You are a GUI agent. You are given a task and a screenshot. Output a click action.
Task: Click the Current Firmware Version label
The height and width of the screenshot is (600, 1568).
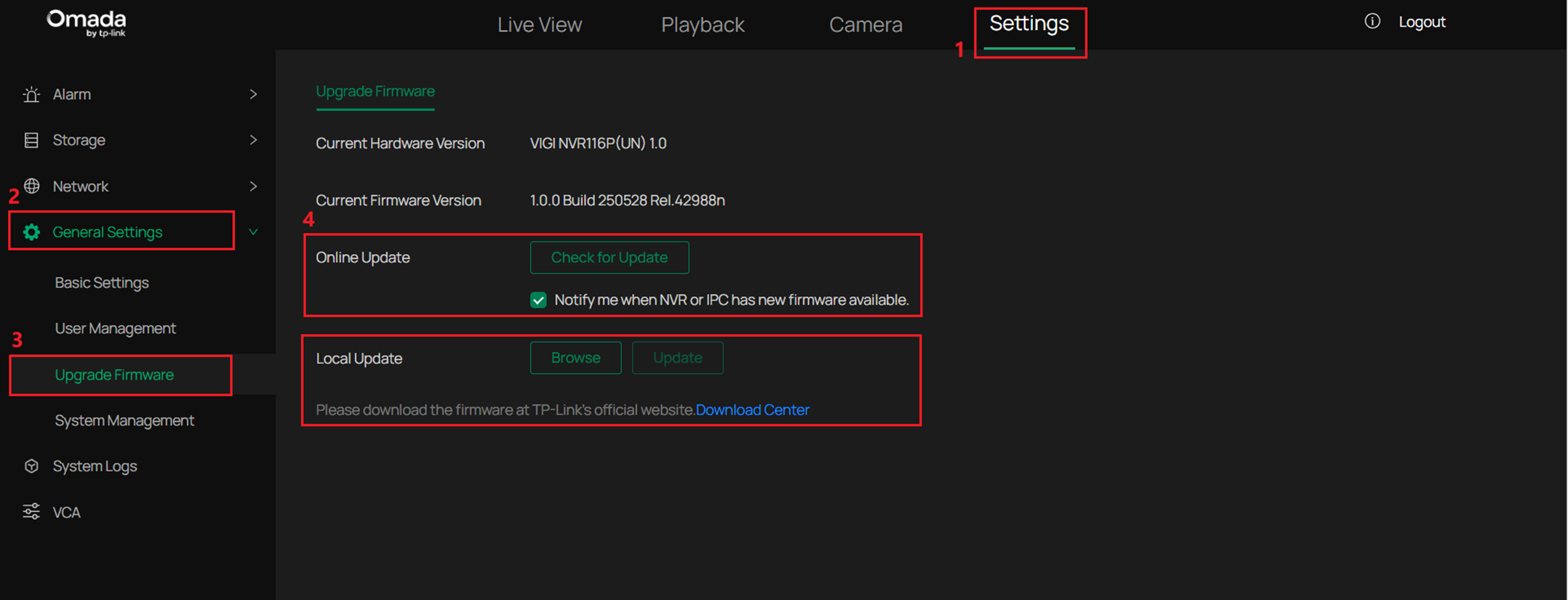tap(399, 201)
